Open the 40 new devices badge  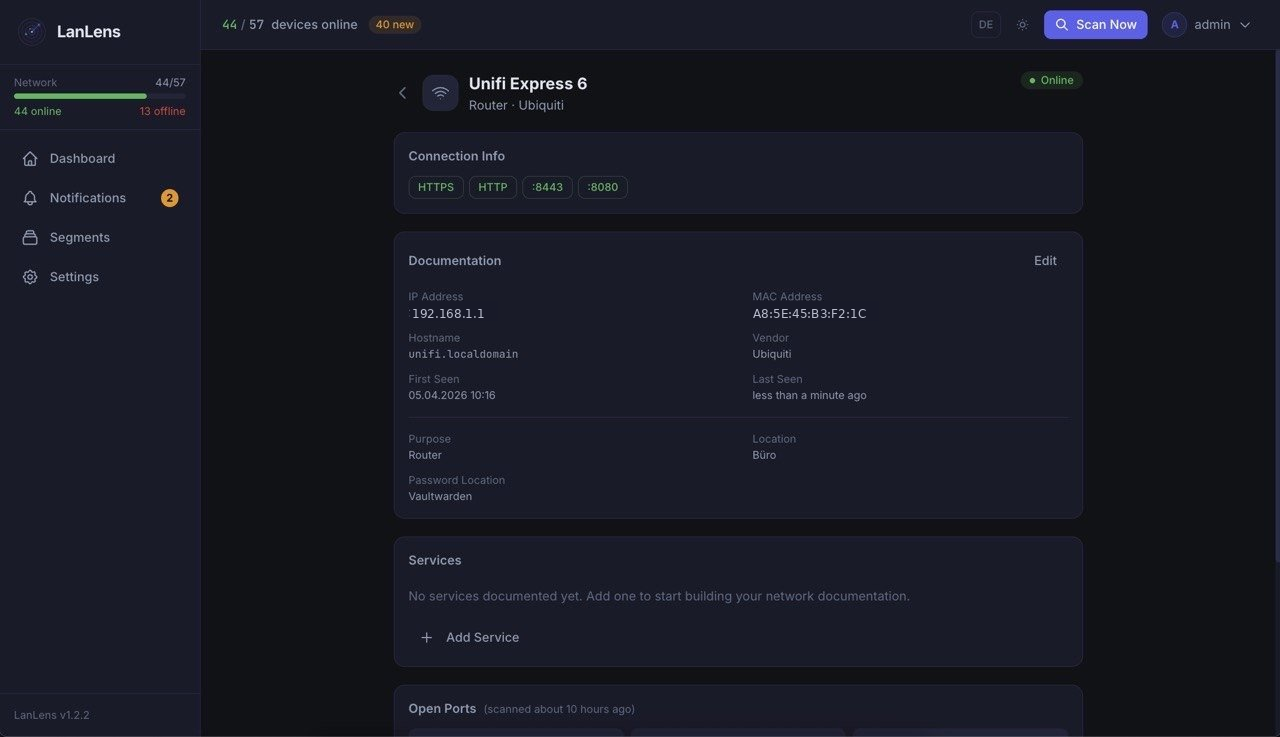click(x=395, y=25)
